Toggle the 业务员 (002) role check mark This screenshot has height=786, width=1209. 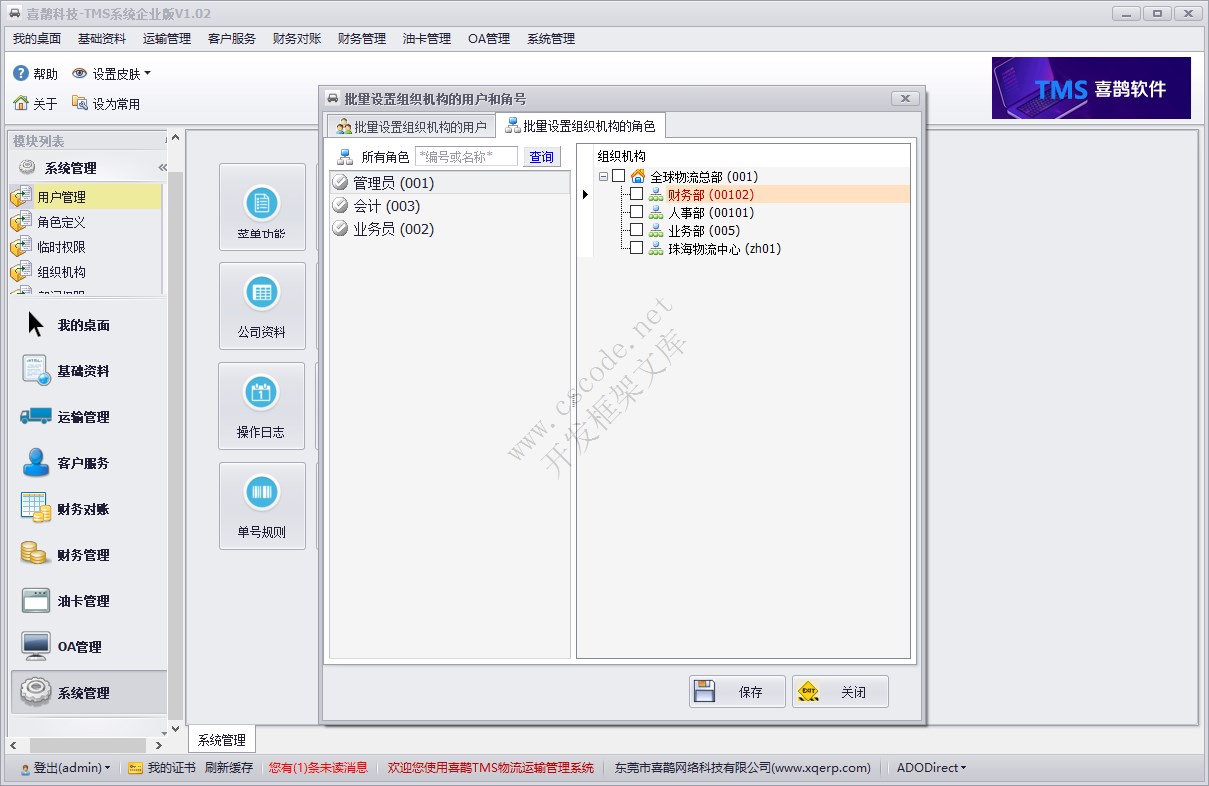click(341, 229)
